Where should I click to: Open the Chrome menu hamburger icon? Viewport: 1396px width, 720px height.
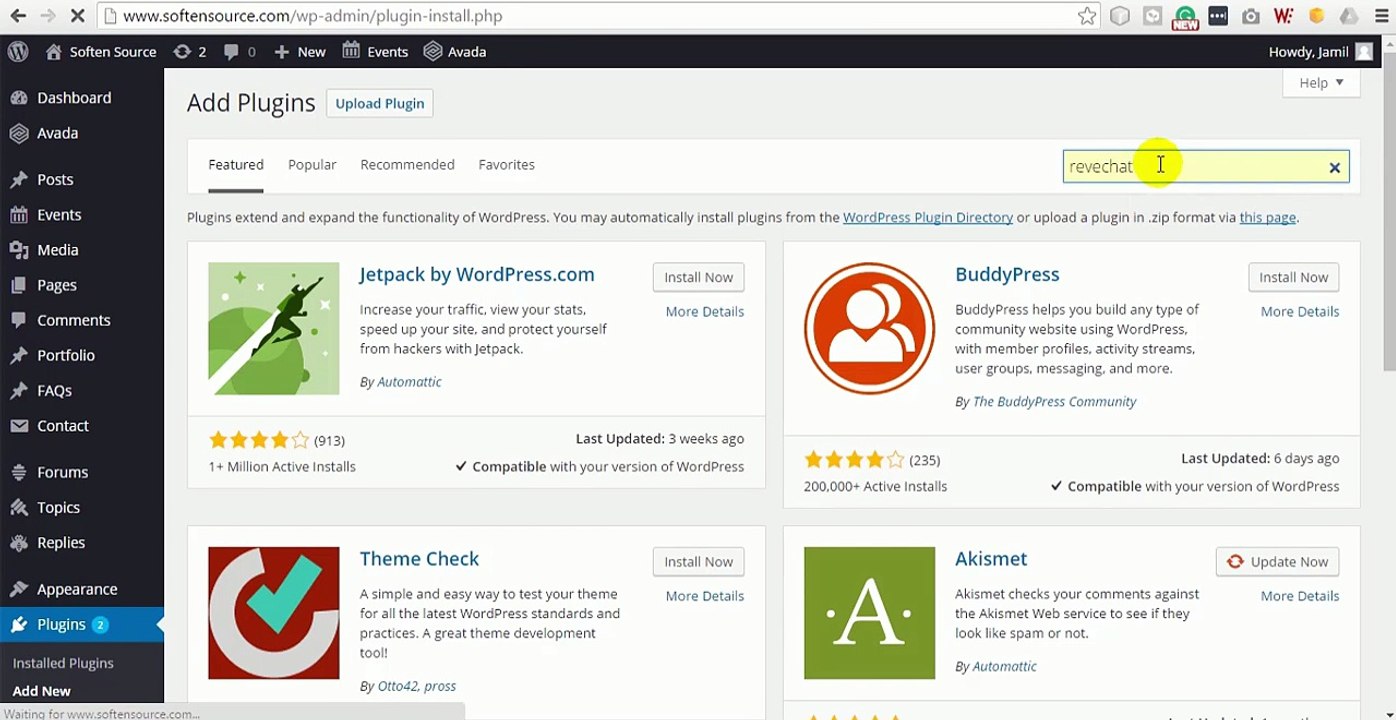(x=1379, y=16)
